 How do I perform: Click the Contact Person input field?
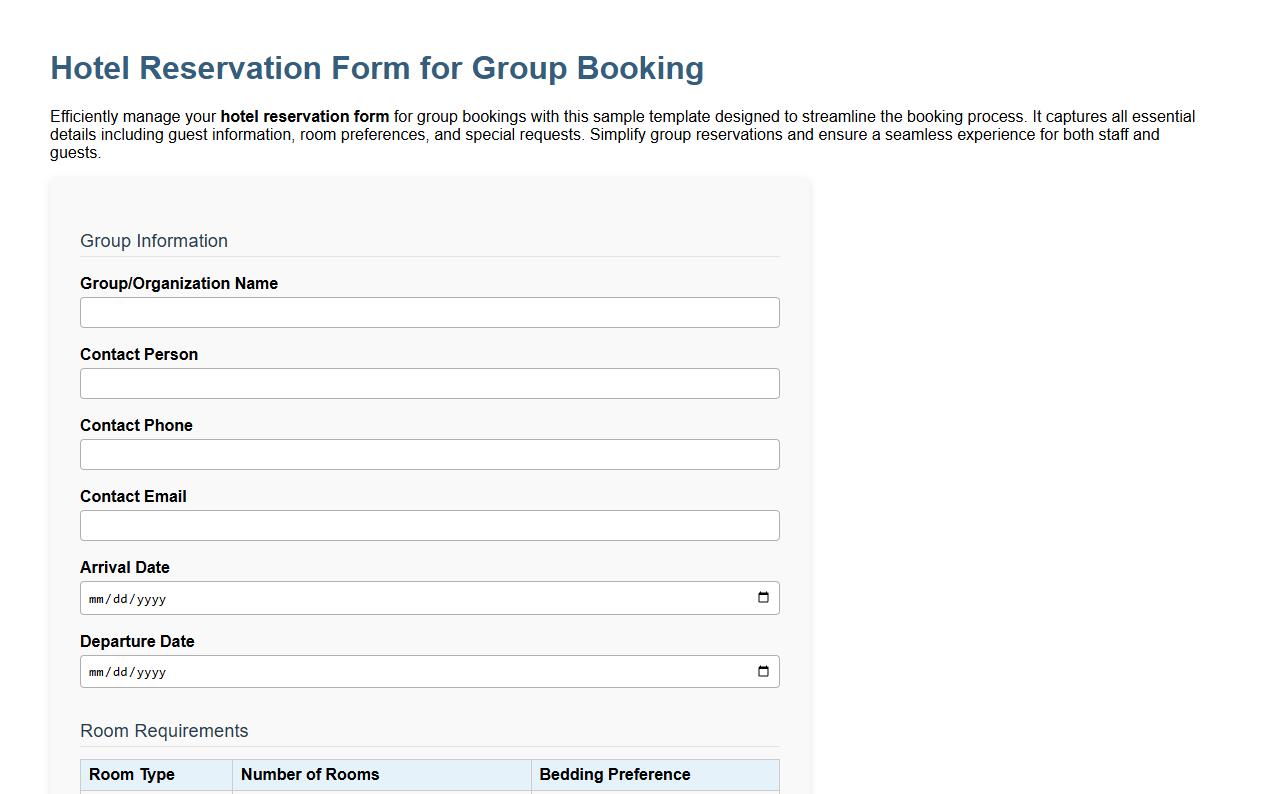(x=429, y=383)
